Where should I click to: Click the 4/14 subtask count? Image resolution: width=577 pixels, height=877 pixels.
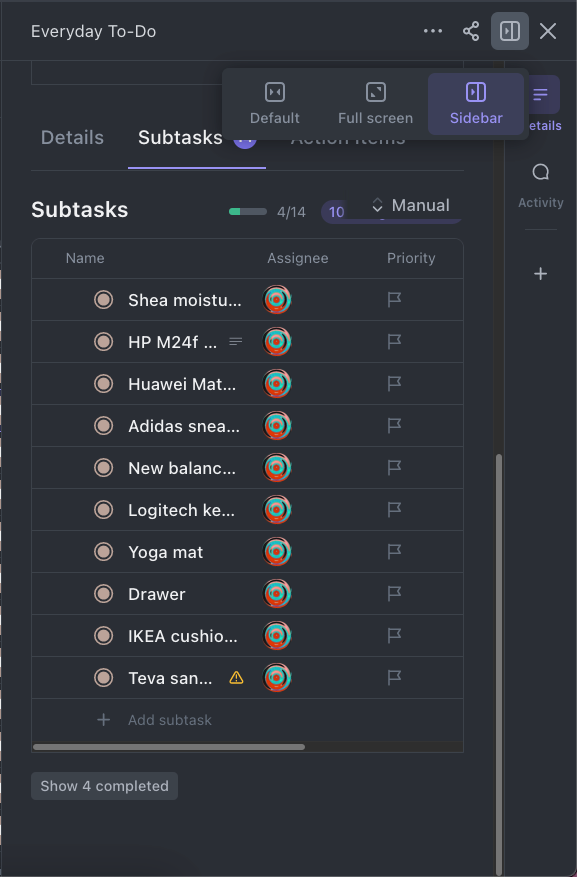[x=291, y=212]
